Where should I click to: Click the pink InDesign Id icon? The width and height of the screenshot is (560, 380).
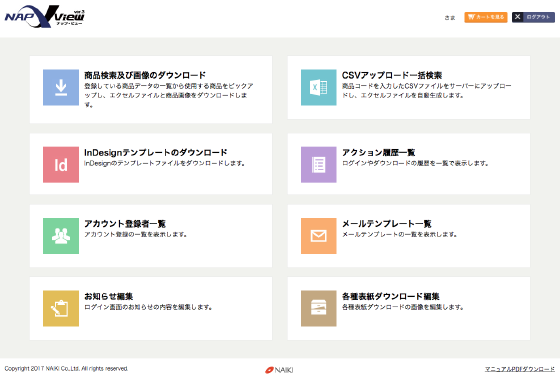coord(61,165)
